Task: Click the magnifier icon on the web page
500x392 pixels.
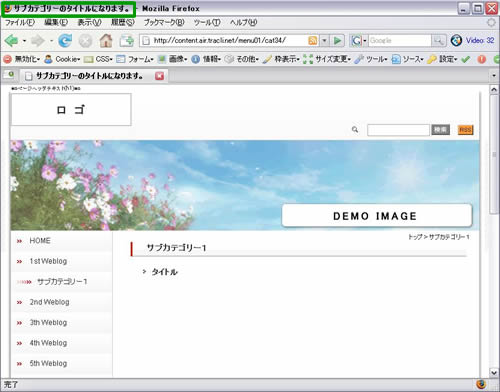Action: (x=355, y=129)
